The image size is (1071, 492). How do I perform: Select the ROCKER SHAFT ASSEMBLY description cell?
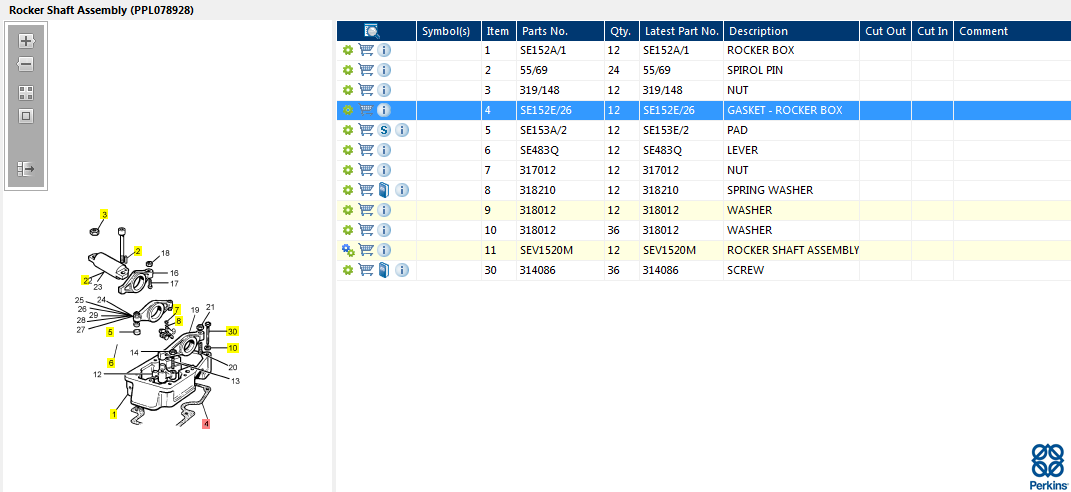coord(792,250)
